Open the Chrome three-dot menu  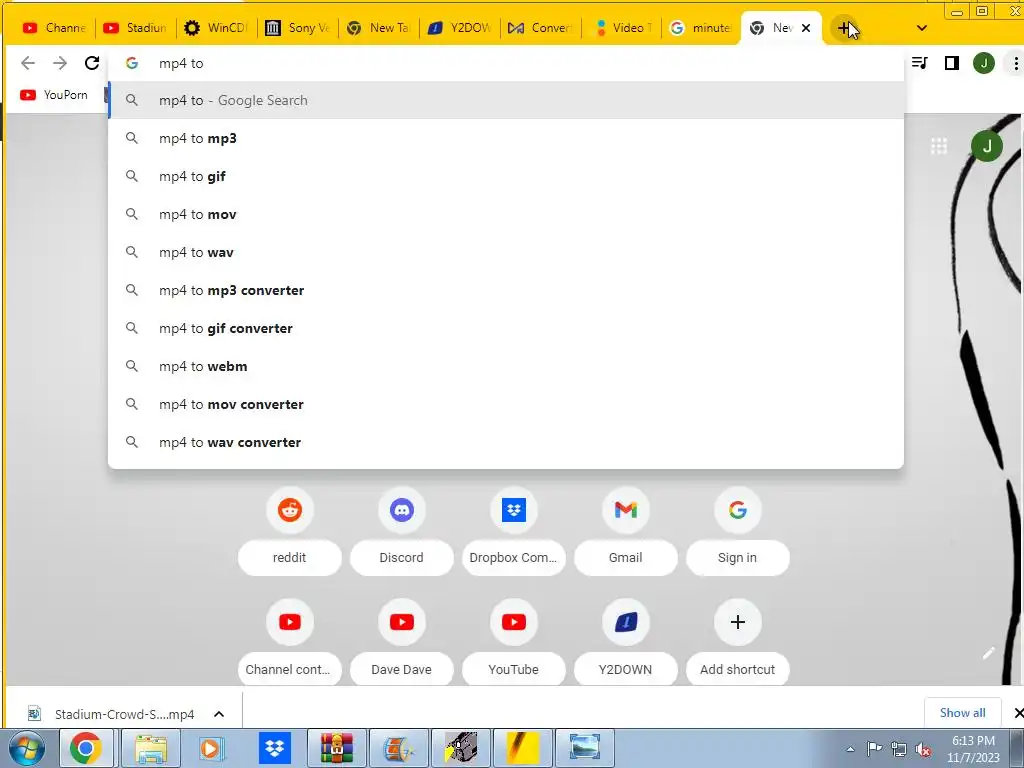(1016, 63)
